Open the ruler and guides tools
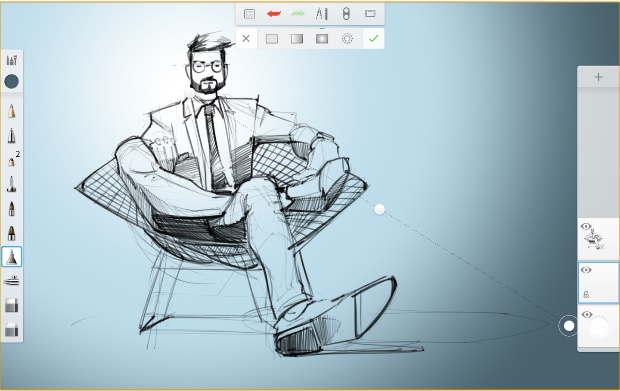620x391 pixels. coord(322,14)
